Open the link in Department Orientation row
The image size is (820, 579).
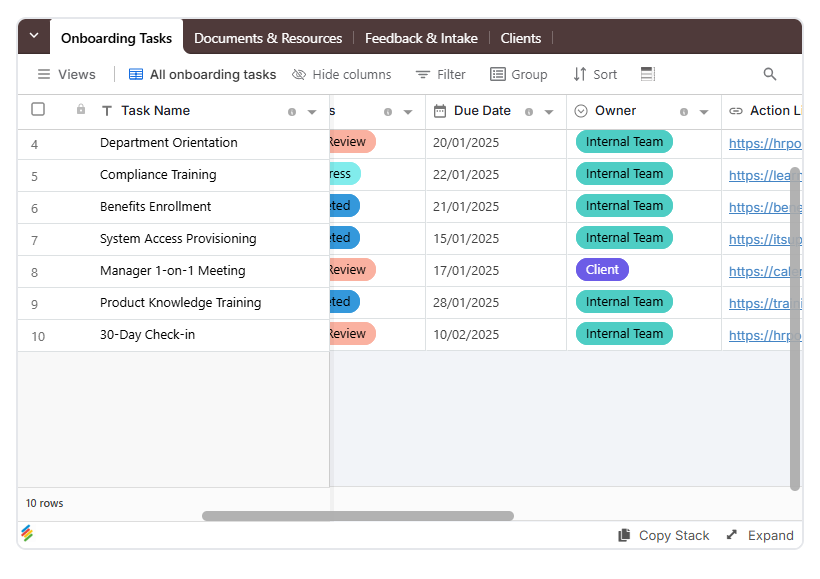click(x=765, y=143)
